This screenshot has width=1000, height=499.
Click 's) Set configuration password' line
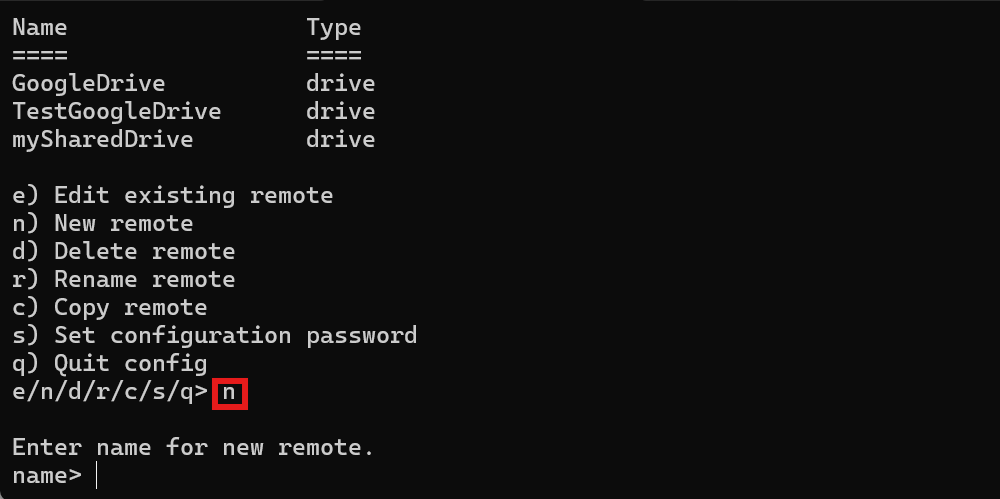tap(215, 336)
